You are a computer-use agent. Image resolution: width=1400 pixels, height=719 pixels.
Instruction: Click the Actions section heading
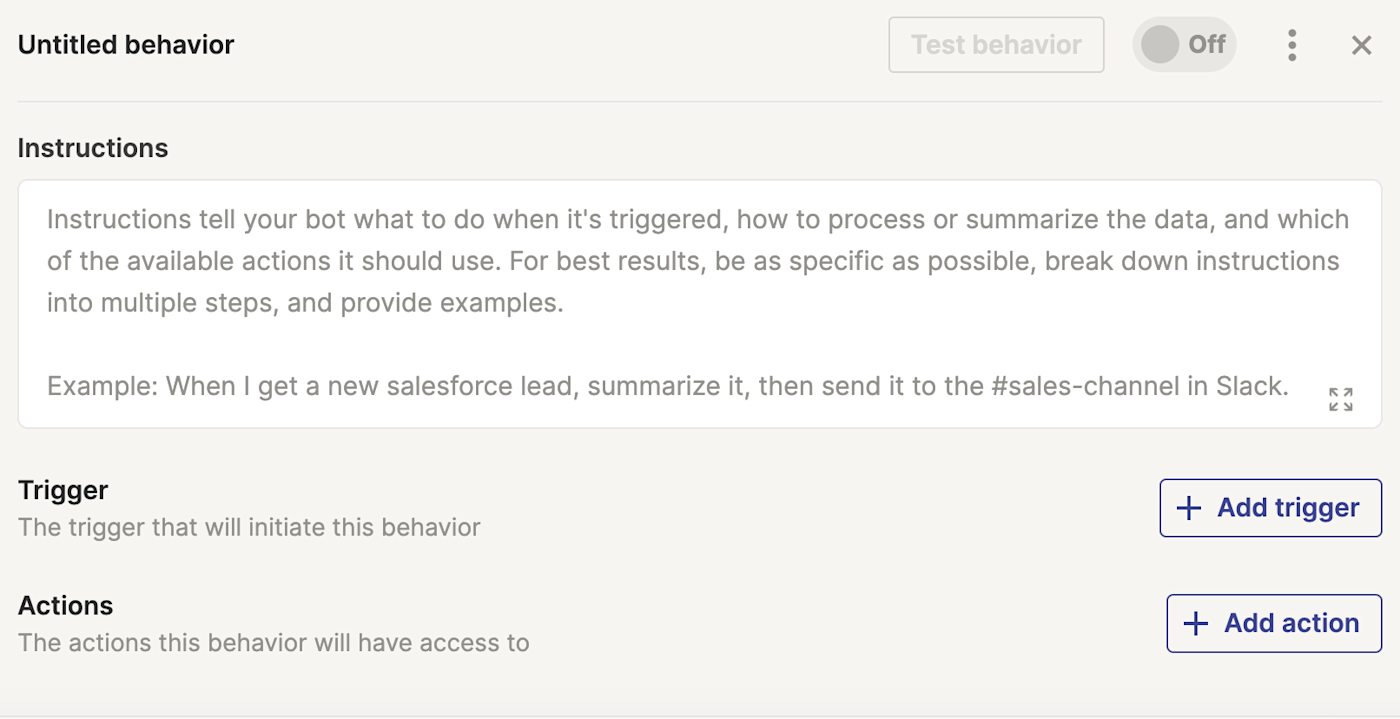click(x=66, y=605)
